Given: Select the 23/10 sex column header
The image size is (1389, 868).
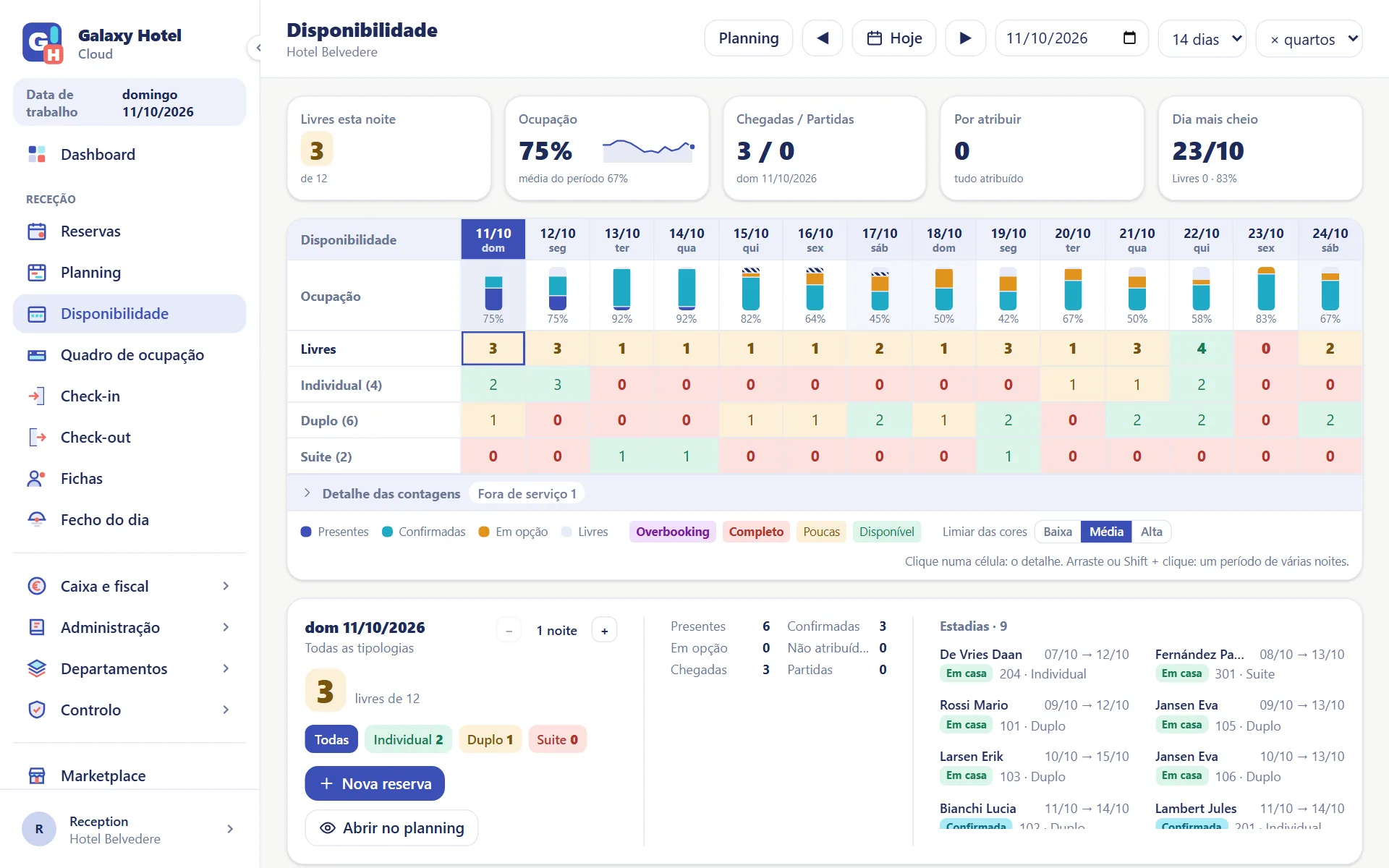Looking at the screenshot, I should coord(1265,239).
